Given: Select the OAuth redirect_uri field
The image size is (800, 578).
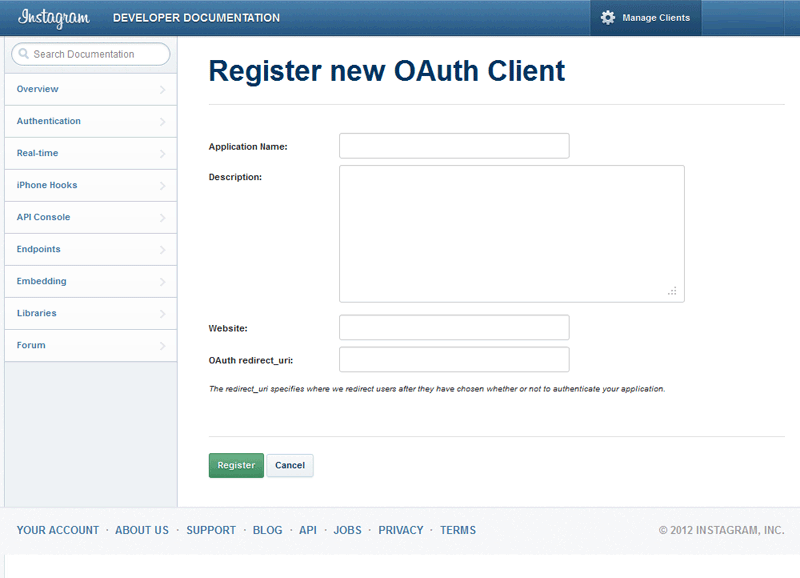Looking at the screenshot, I should tap(454, 359).
